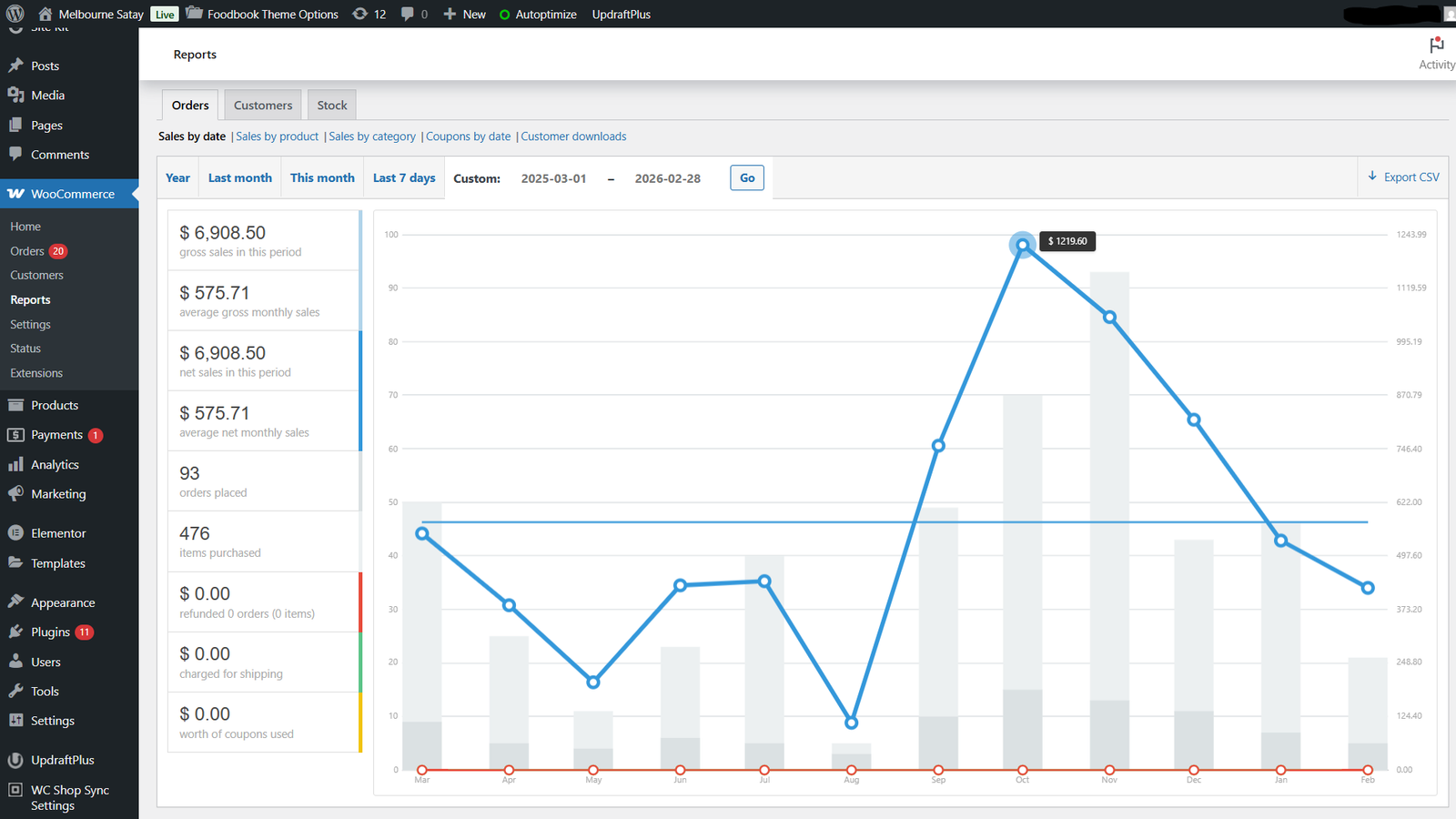Click the UpdraftPlus icon in sidebar
The width and height of the screenshot is (1456, 819).
(15, 760)
